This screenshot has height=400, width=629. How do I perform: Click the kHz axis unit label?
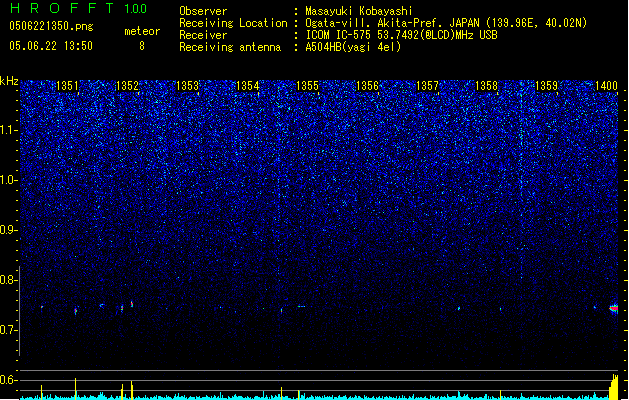[9, 81]
